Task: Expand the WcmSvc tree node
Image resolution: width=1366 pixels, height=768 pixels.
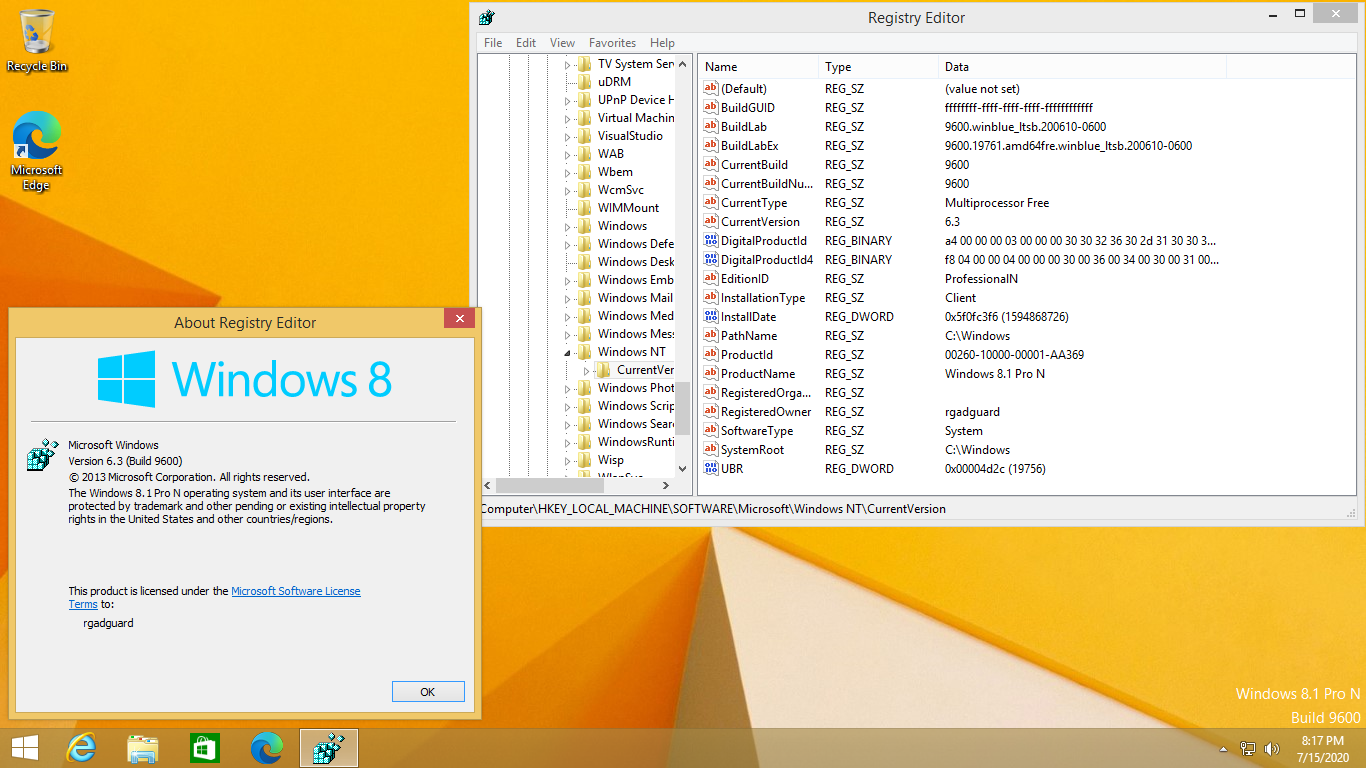Action: pyautogui.click(x=568, y=191)
